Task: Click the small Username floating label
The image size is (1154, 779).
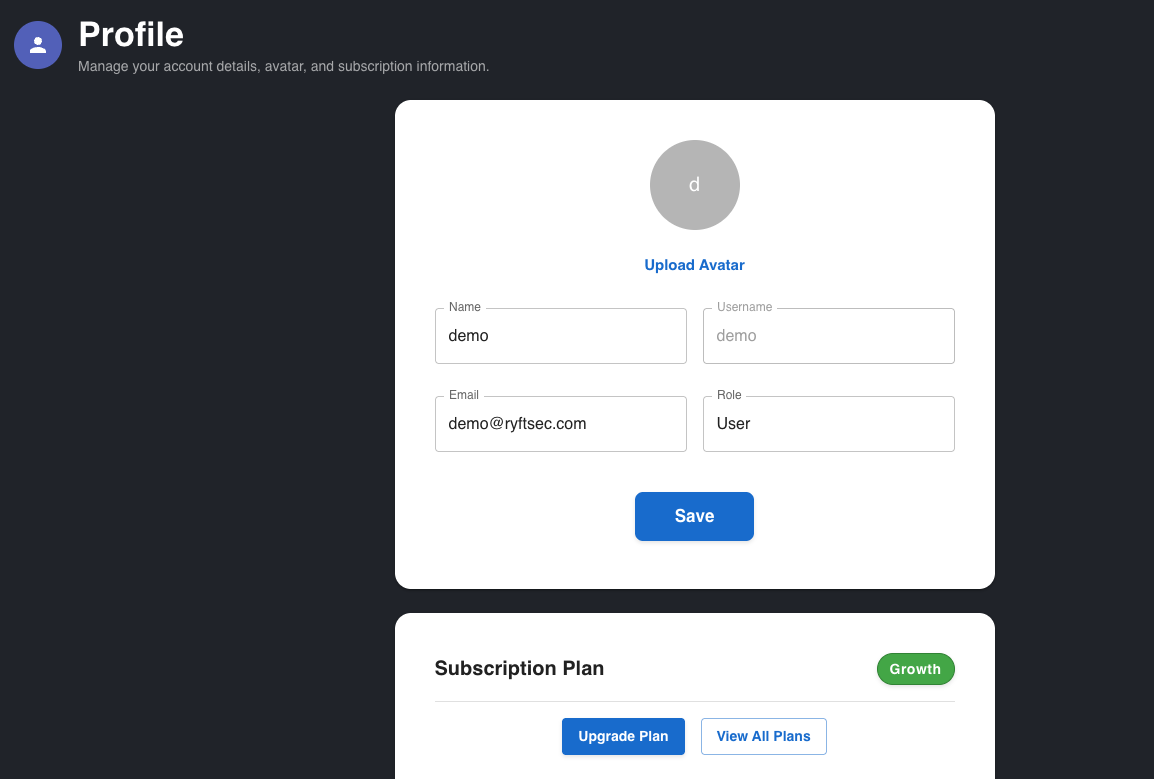Action: coord(744,307)
